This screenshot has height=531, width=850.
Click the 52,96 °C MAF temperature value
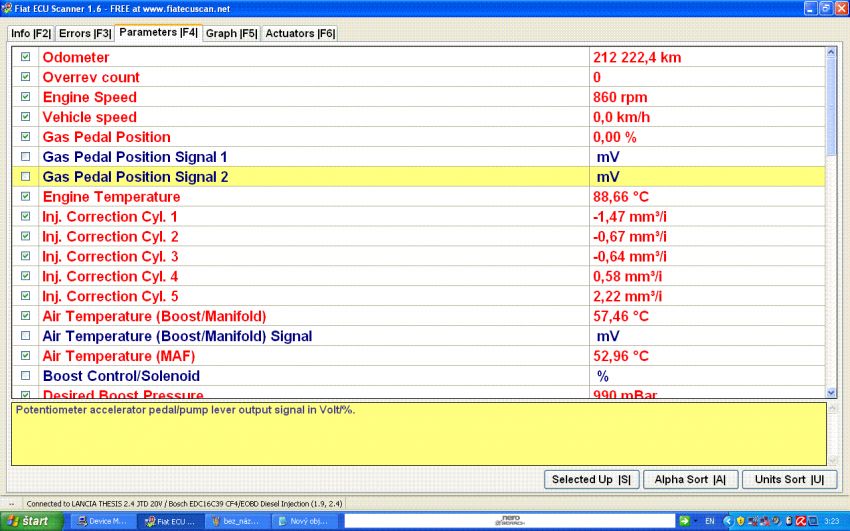[621, 356]
